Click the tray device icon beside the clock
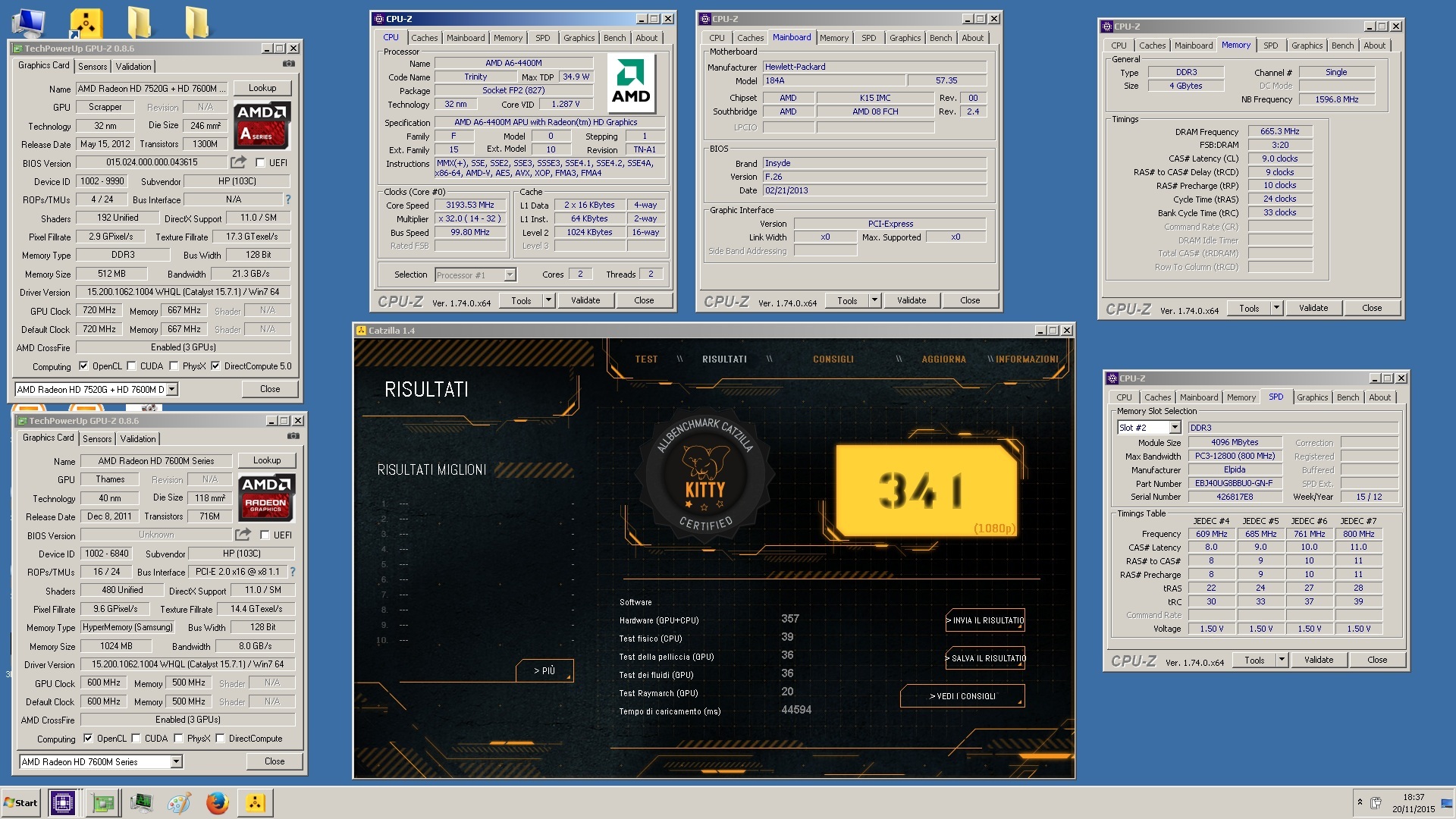 [1376, 802]
